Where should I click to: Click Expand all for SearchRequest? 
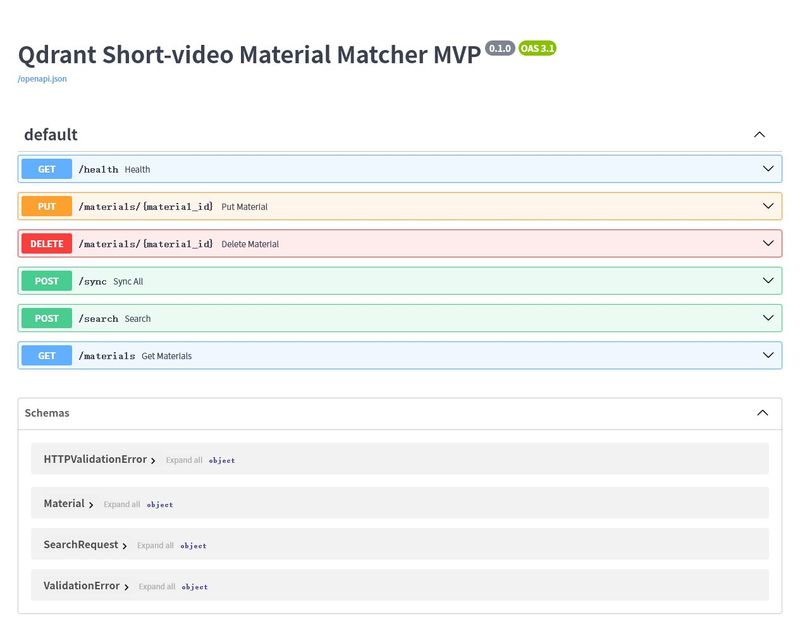[x=156, y=545]
